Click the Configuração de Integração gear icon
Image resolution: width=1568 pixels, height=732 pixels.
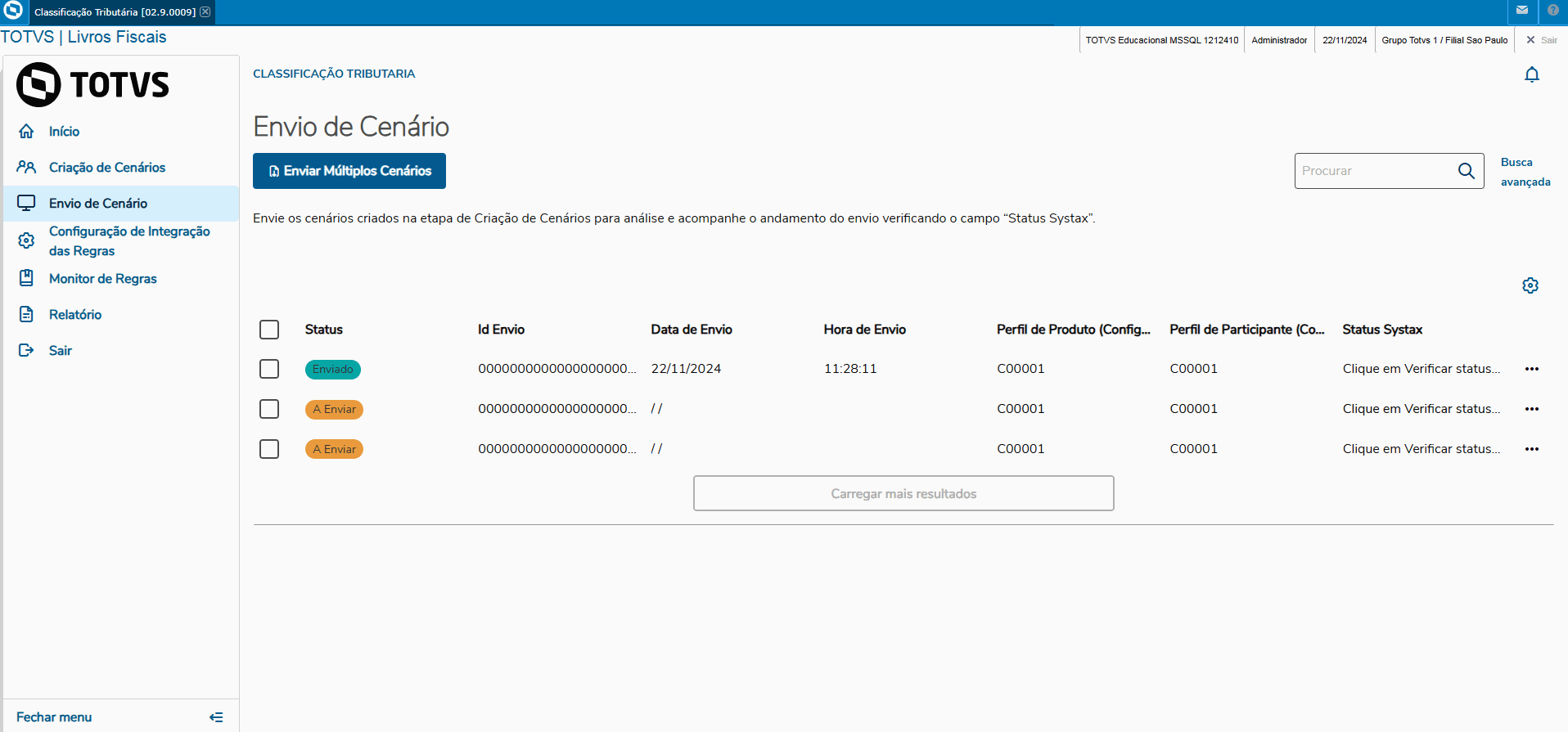coord(26,240)
